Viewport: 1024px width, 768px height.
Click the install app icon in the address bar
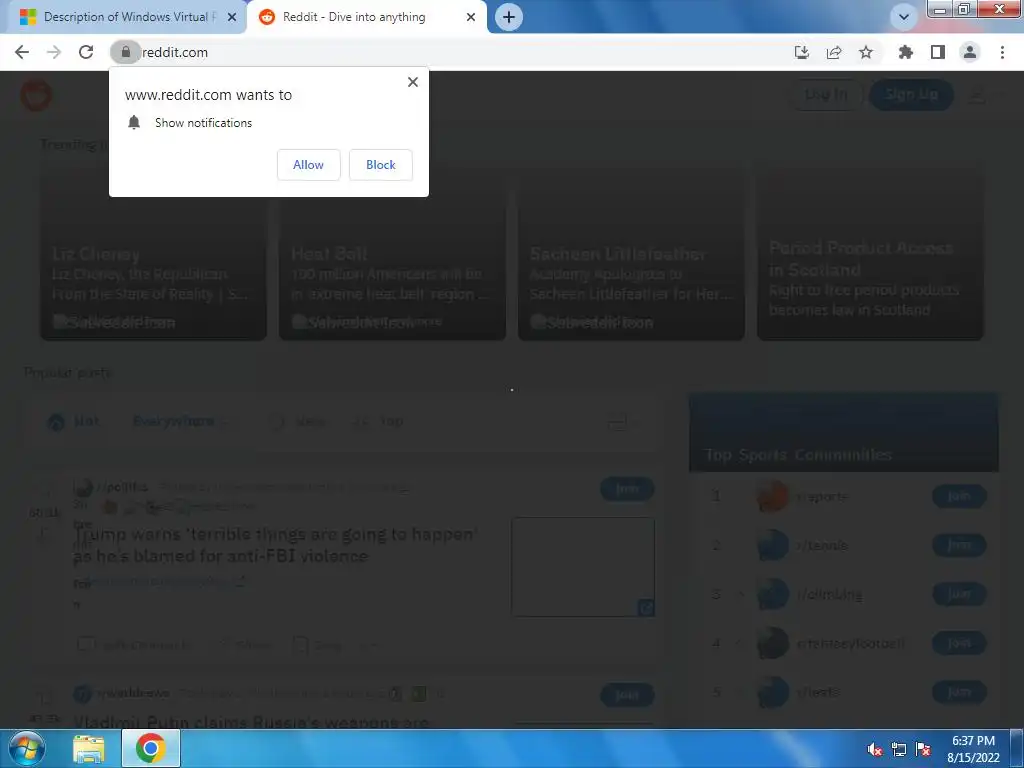coord(802,52)
